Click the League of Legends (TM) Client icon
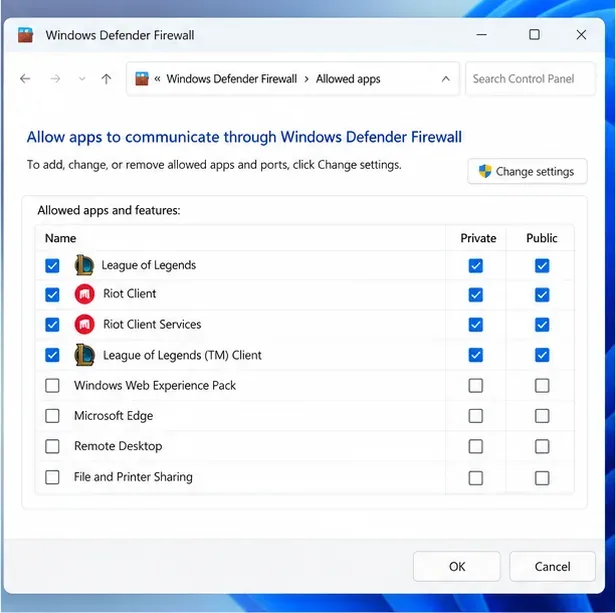Image resolution: width=616 pixels, height=613 pixels. tap(84, 355)
